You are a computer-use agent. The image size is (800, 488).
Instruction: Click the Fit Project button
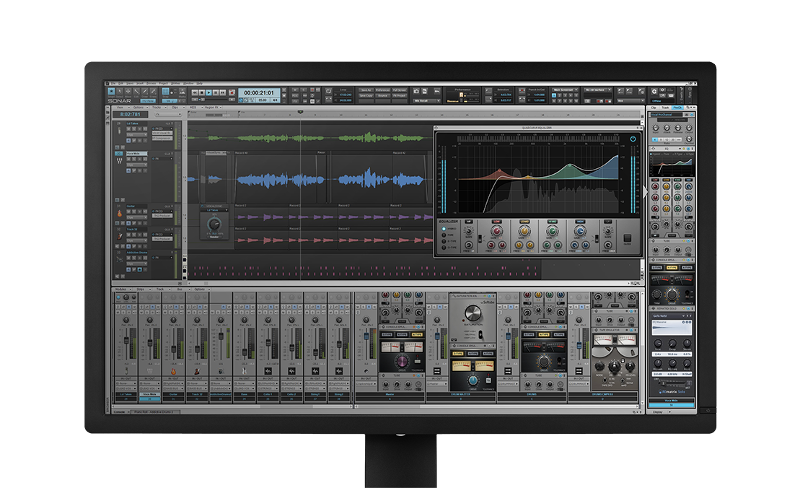coord(399,95)
